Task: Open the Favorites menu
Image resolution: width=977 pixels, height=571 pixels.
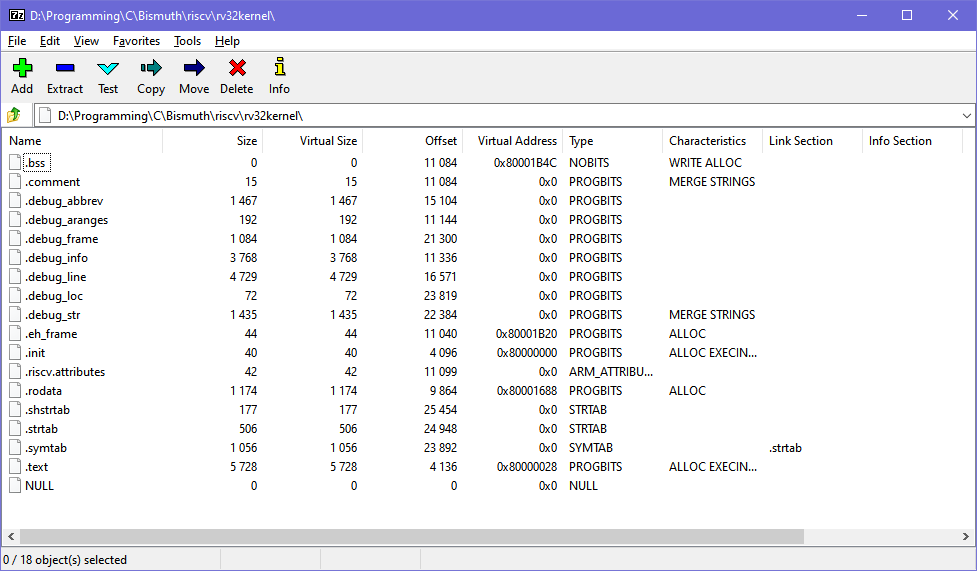Action: [x=136, y=41]
